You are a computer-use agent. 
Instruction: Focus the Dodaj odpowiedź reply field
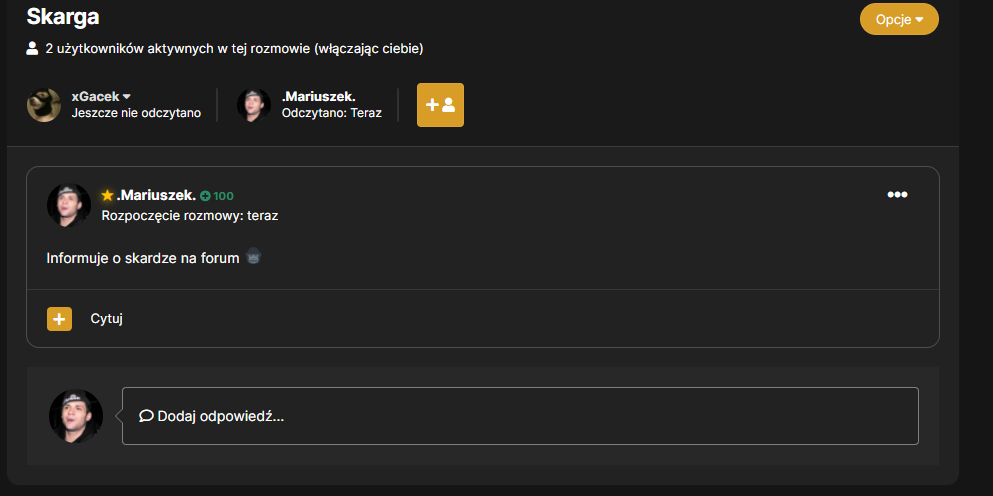[x=520, y=416]
